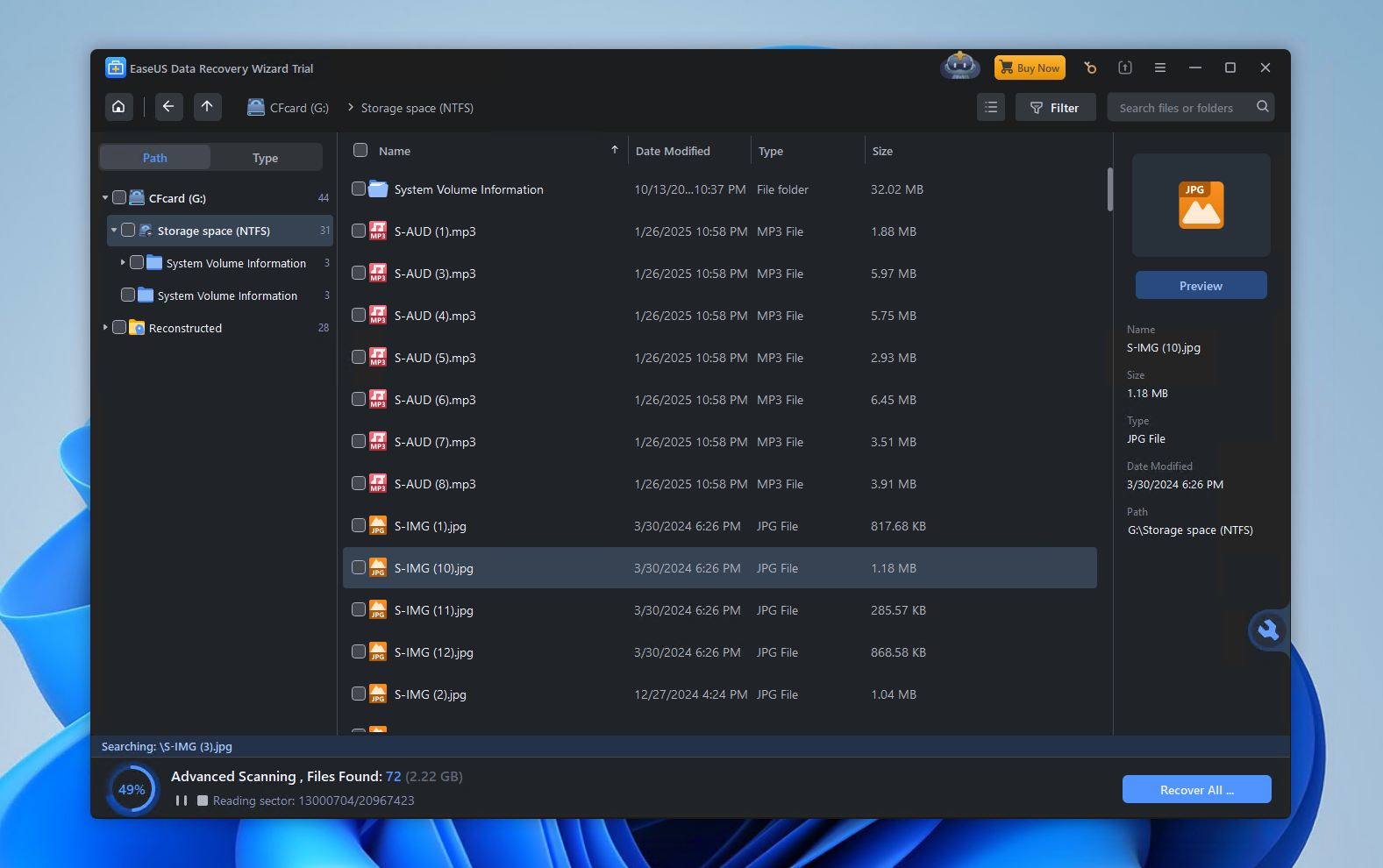
Task: Check S-AUD (4).mp3 checkbox
Action: click(358, 315)
